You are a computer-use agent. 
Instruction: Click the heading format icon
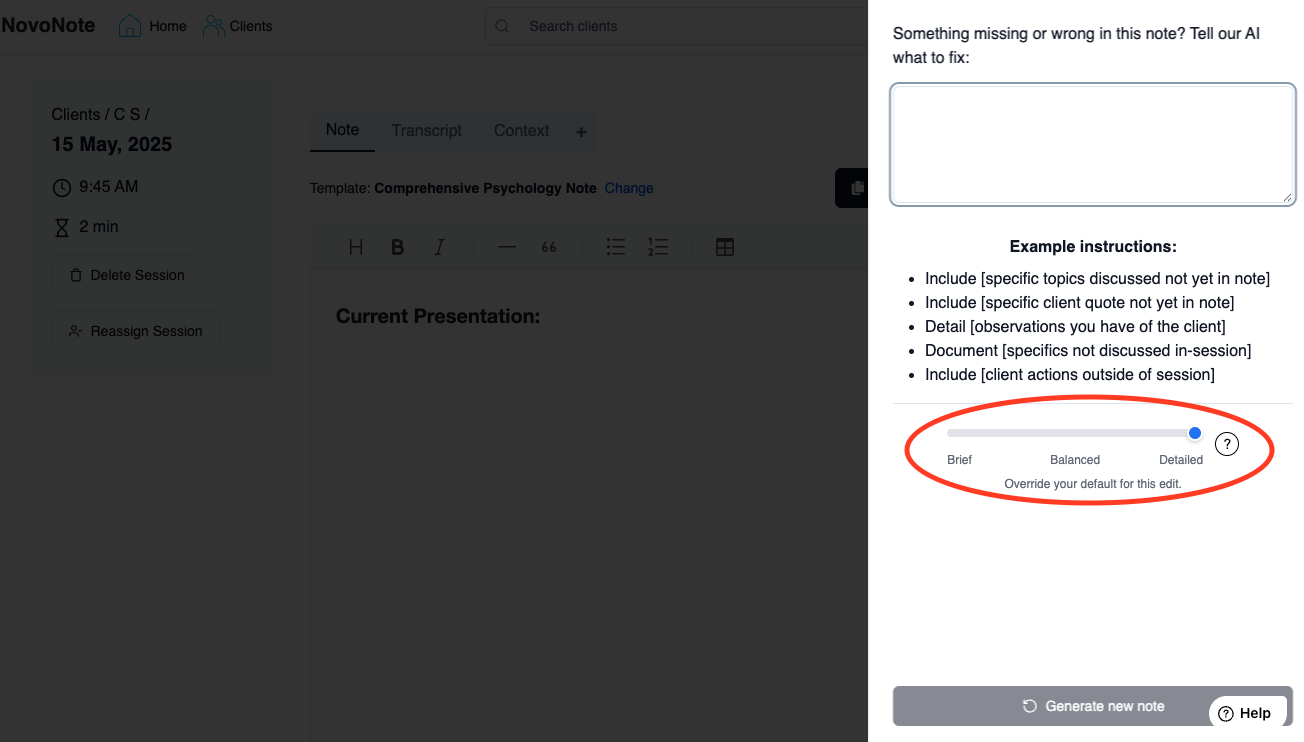(355, 247)
